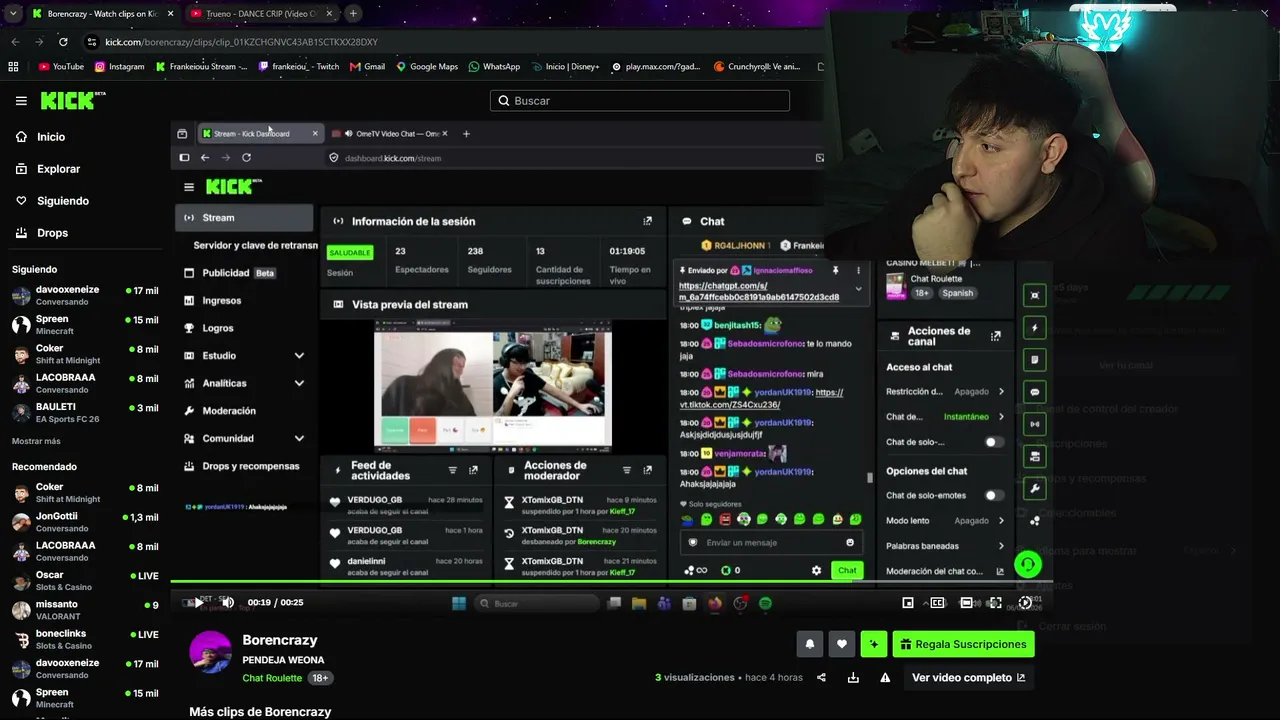
Task: Click the browser address bar URL
Action: 242,42
